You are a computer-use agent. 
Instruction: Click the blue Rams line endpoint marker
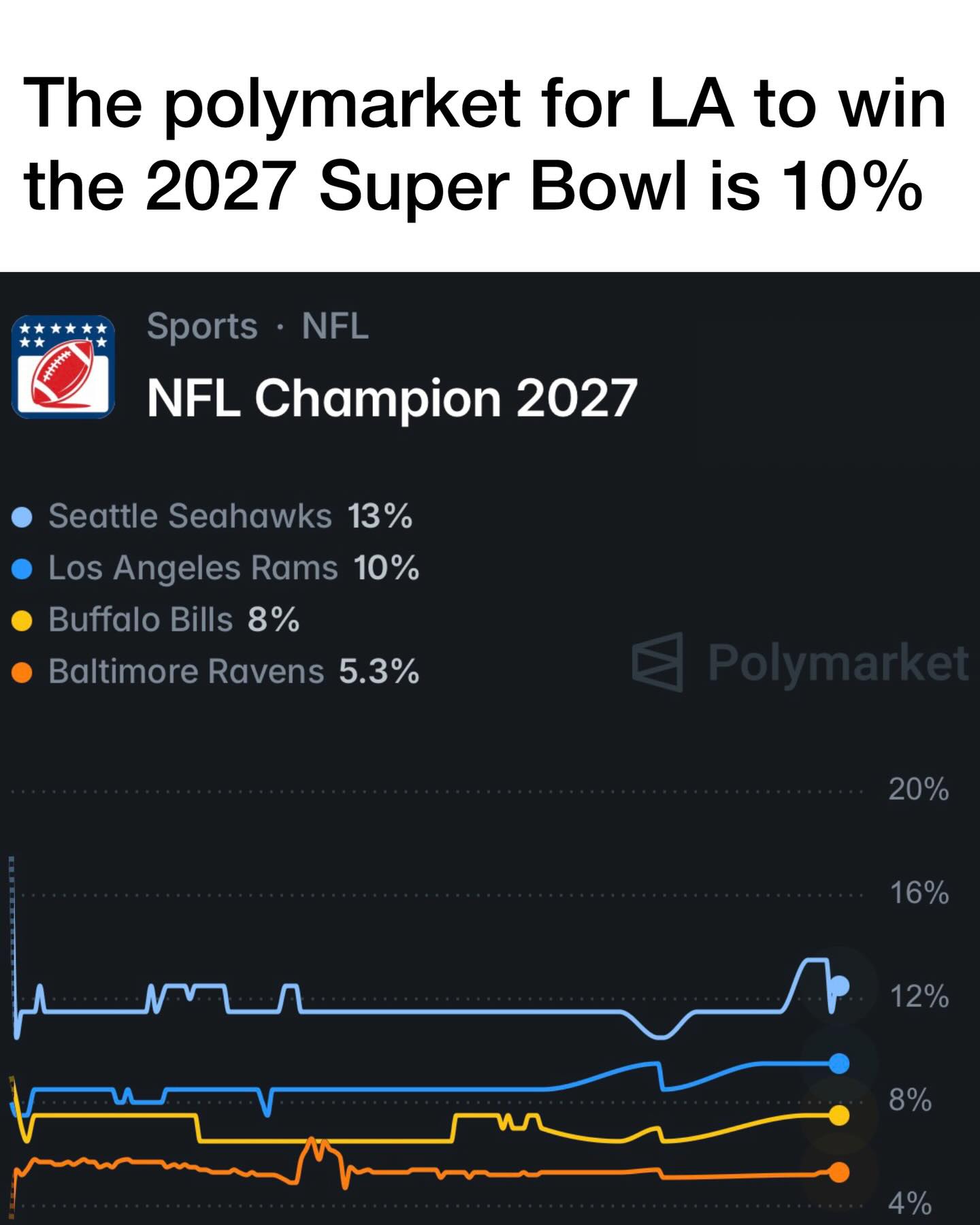tap(840, 1064)
